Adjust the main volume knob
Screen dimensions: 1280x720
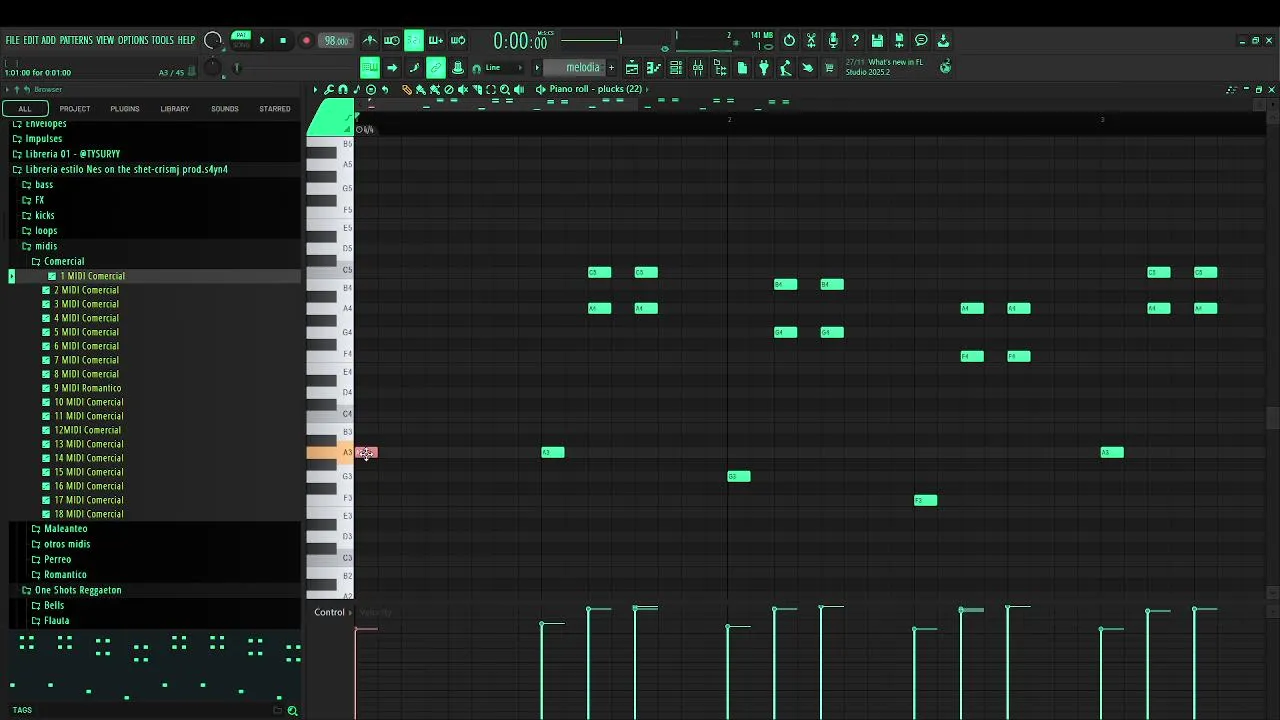(x=212, y=40)
